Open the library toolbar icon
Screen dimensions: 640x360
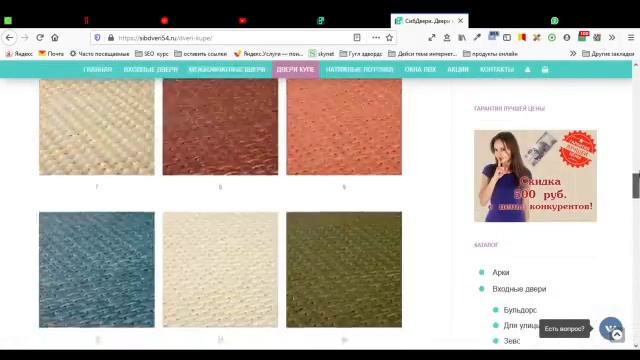click(462, 38)
